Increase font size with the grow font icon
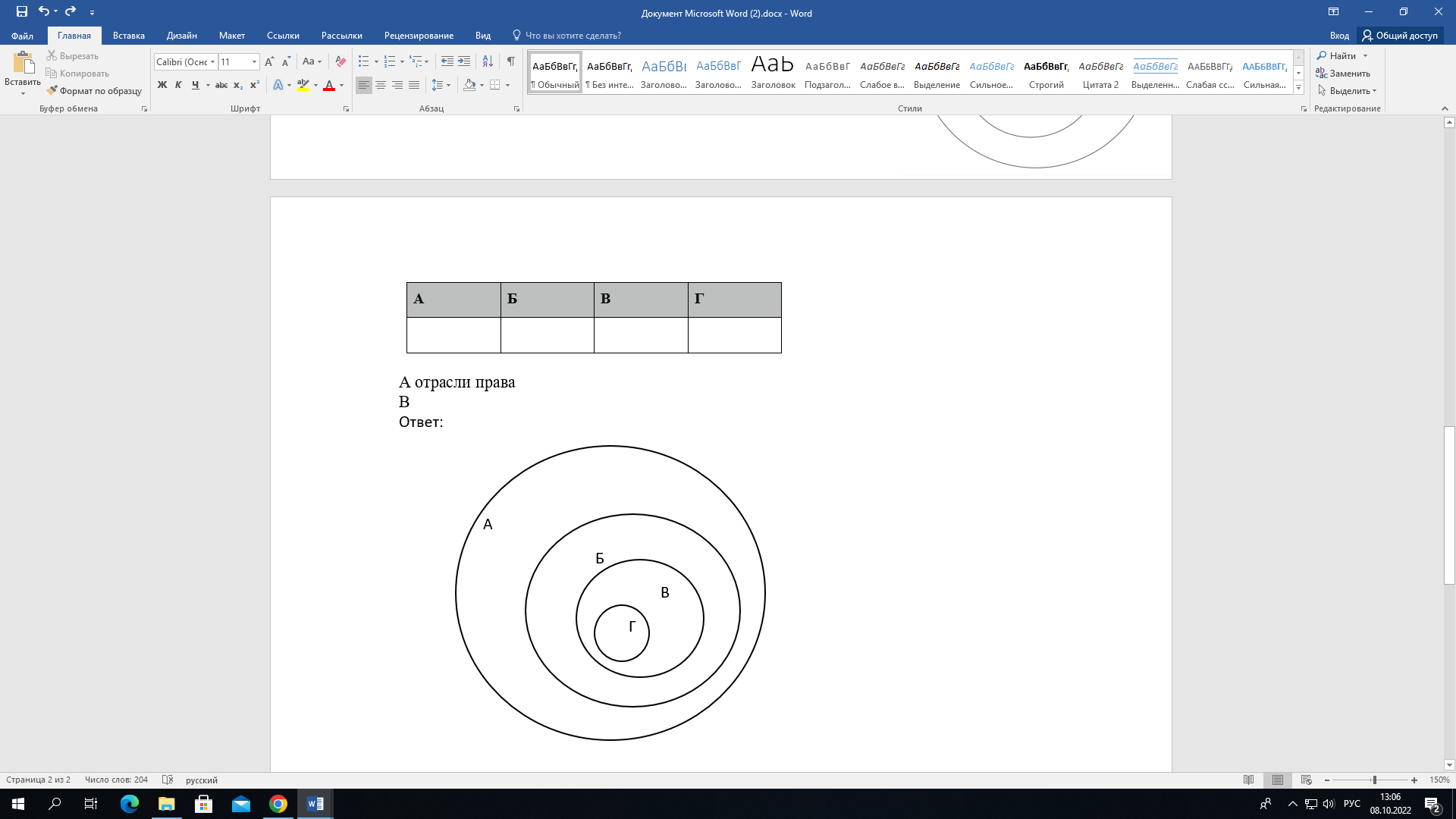Viewport: 1456px width, 819px height. click(x=269, y=61)
